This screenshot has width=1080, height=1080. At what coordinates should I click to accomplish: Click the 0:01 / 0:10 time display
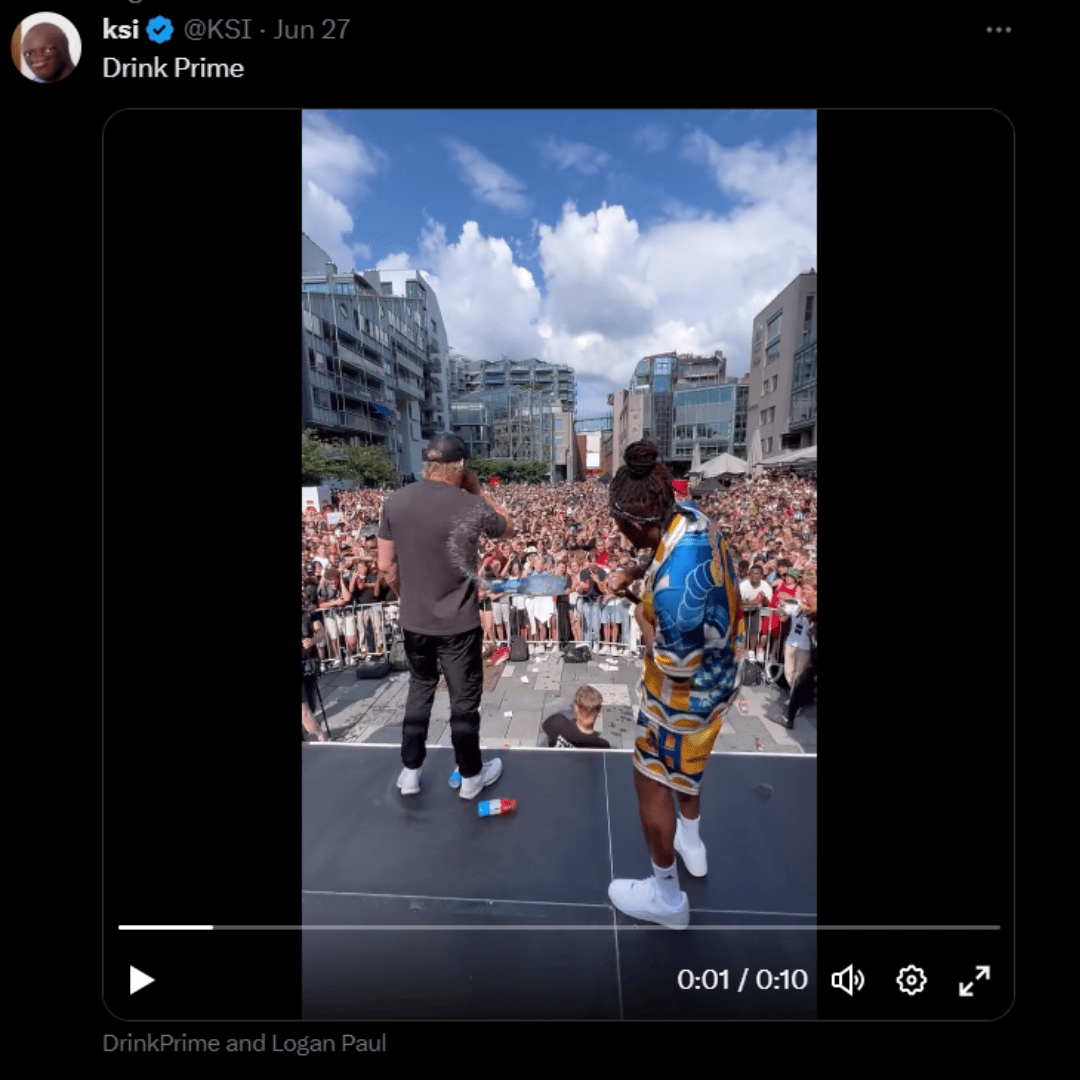click(x=742, y=979)
